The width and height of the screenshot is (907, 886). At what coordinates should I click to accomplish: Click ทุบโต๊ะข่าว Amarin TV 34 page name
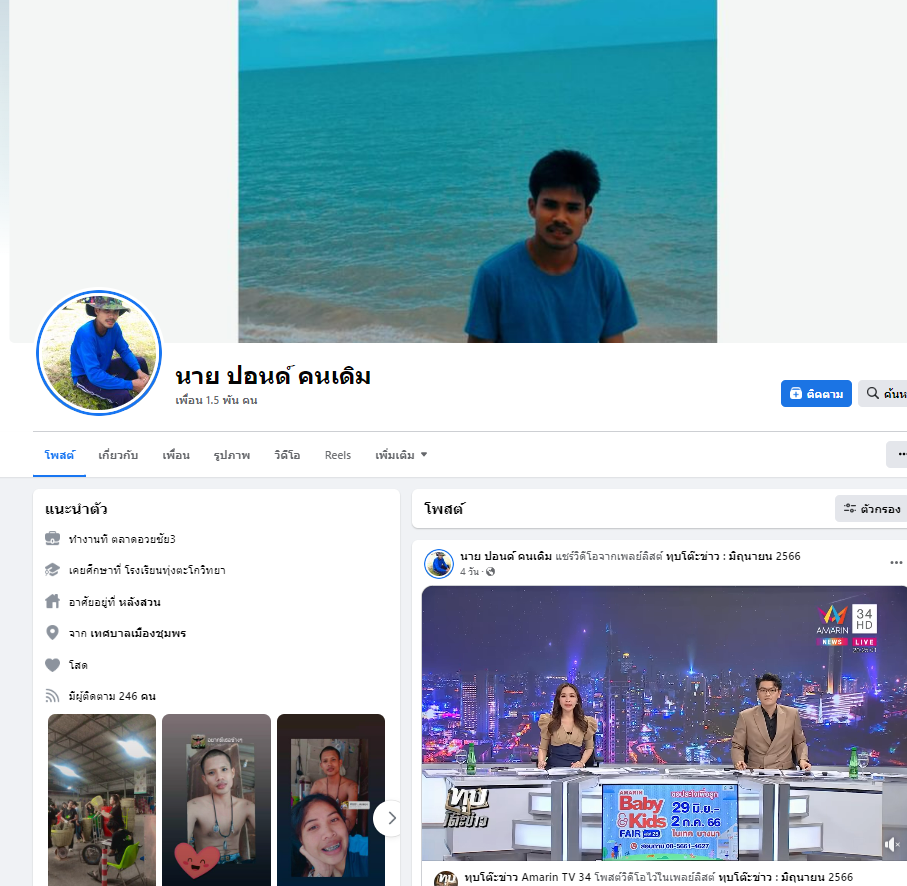pyautogui.click(x=528, y=877)
